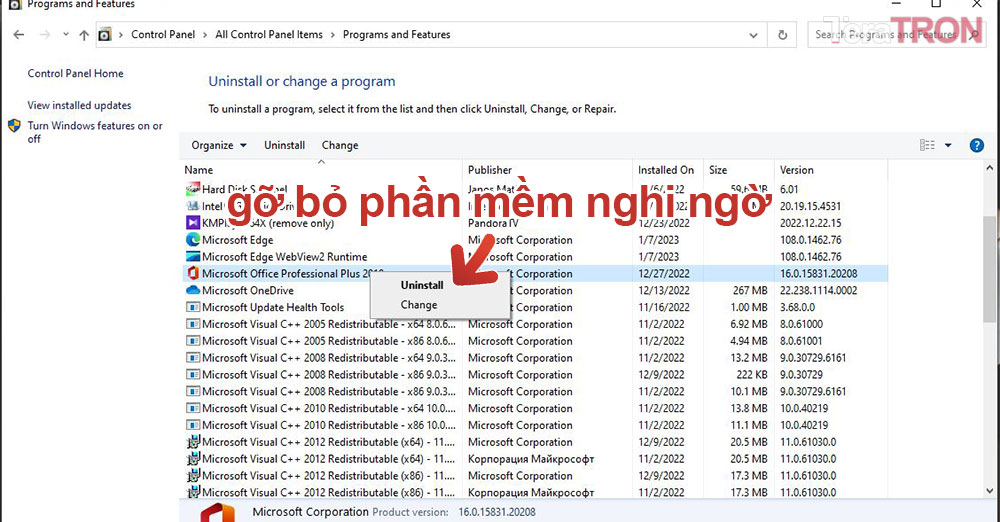Select KMPlayer 64X (remove only) row
The height and width of the screenshot is (522, 1000).
coord(534,223)
